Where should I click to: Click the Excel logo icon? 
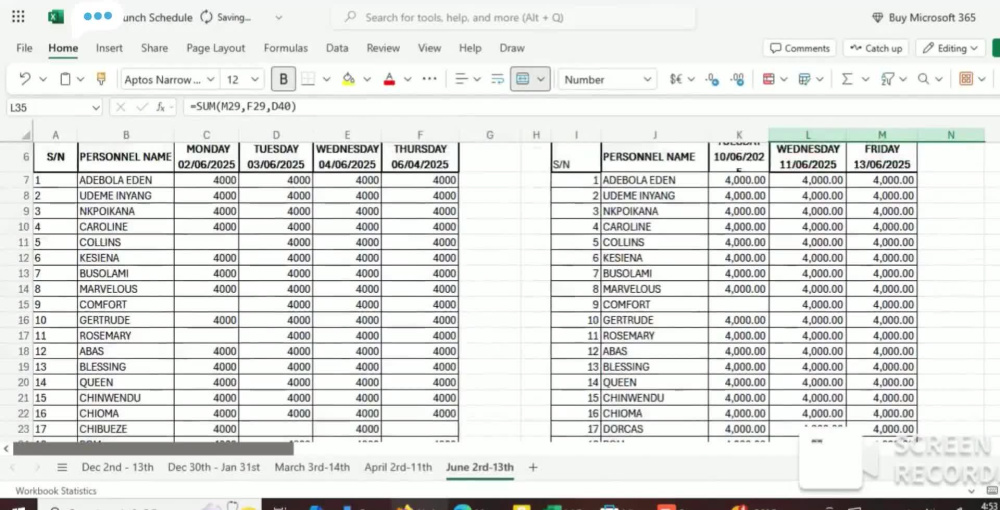[56, 17]
